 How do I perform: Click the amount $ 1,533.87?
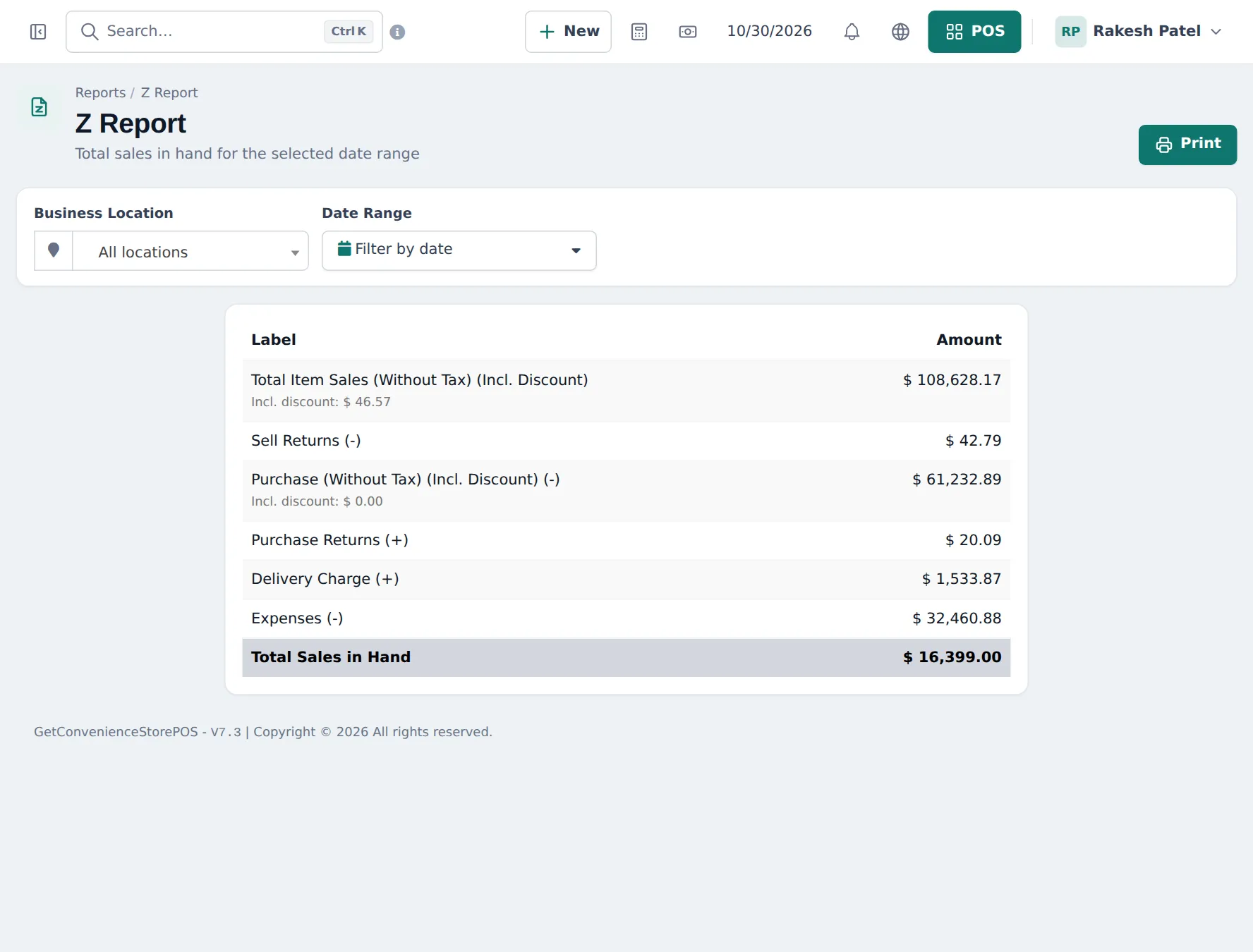point(961,578)
